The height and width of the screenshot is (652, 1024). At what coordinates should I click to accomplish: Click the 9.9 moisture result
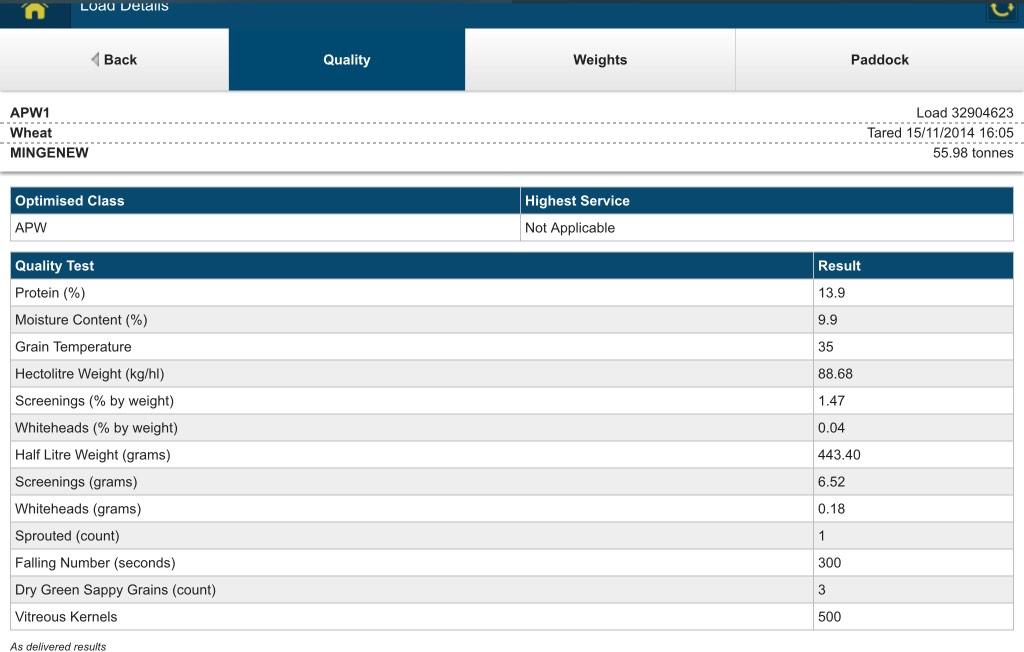point(827,320)
